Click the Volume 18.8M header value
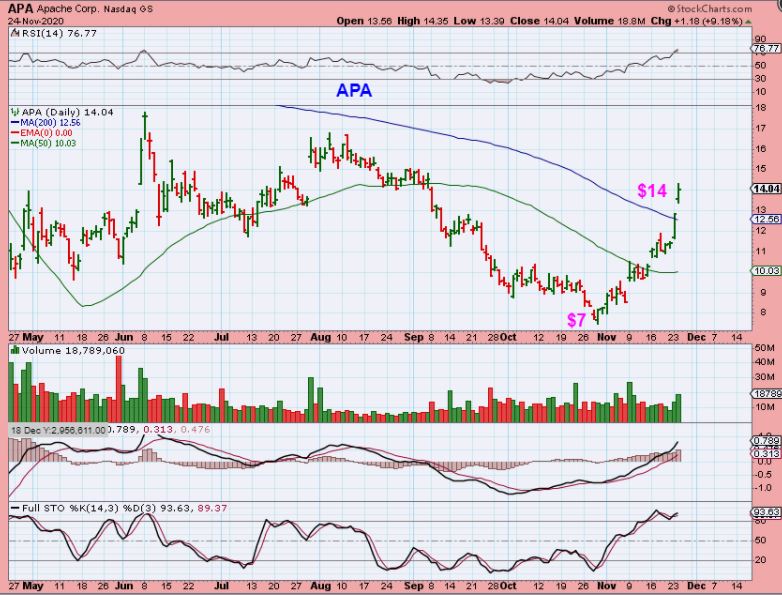782x595 pixels. click(x=610, y=21)
